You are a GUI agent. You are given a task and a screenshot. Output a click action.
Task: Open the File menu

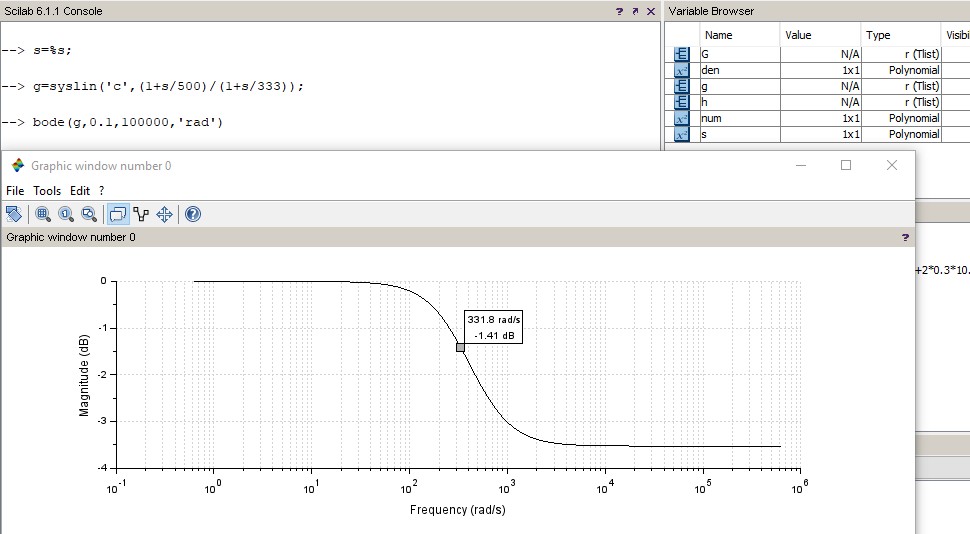[15, 190]
